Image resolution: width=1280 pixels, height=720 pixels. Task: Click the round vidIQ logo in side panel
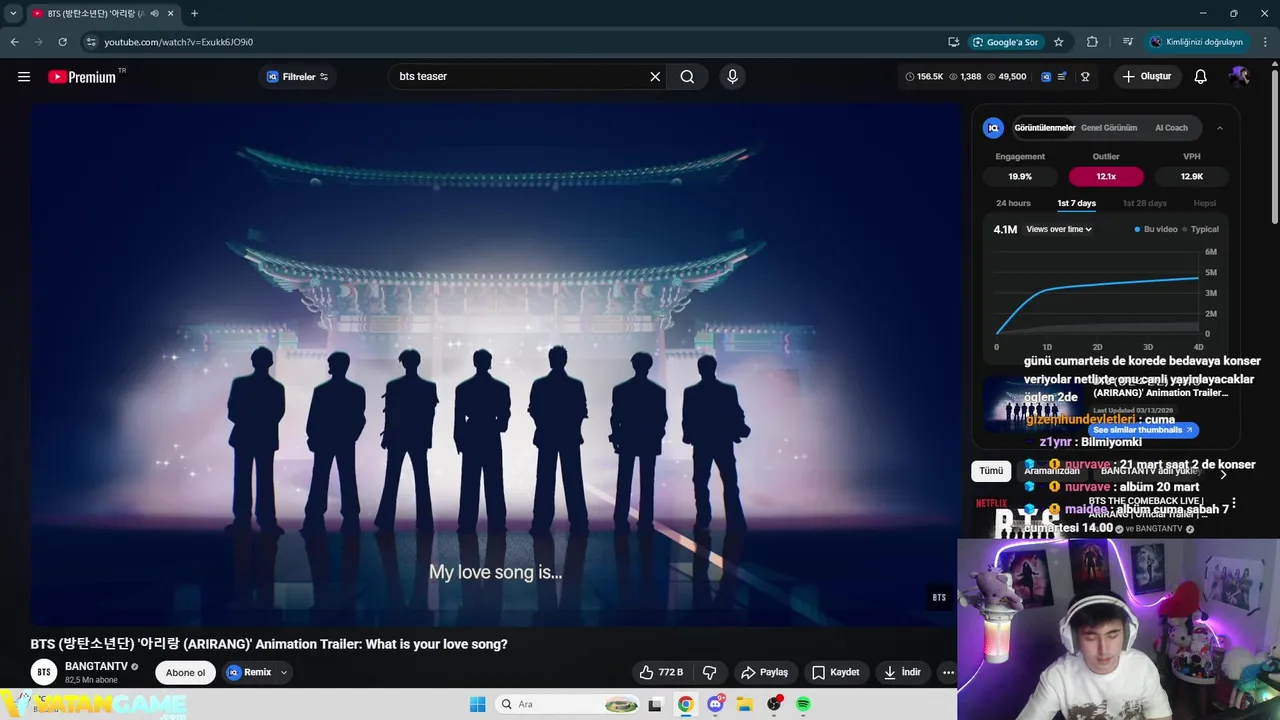[993, 128]
